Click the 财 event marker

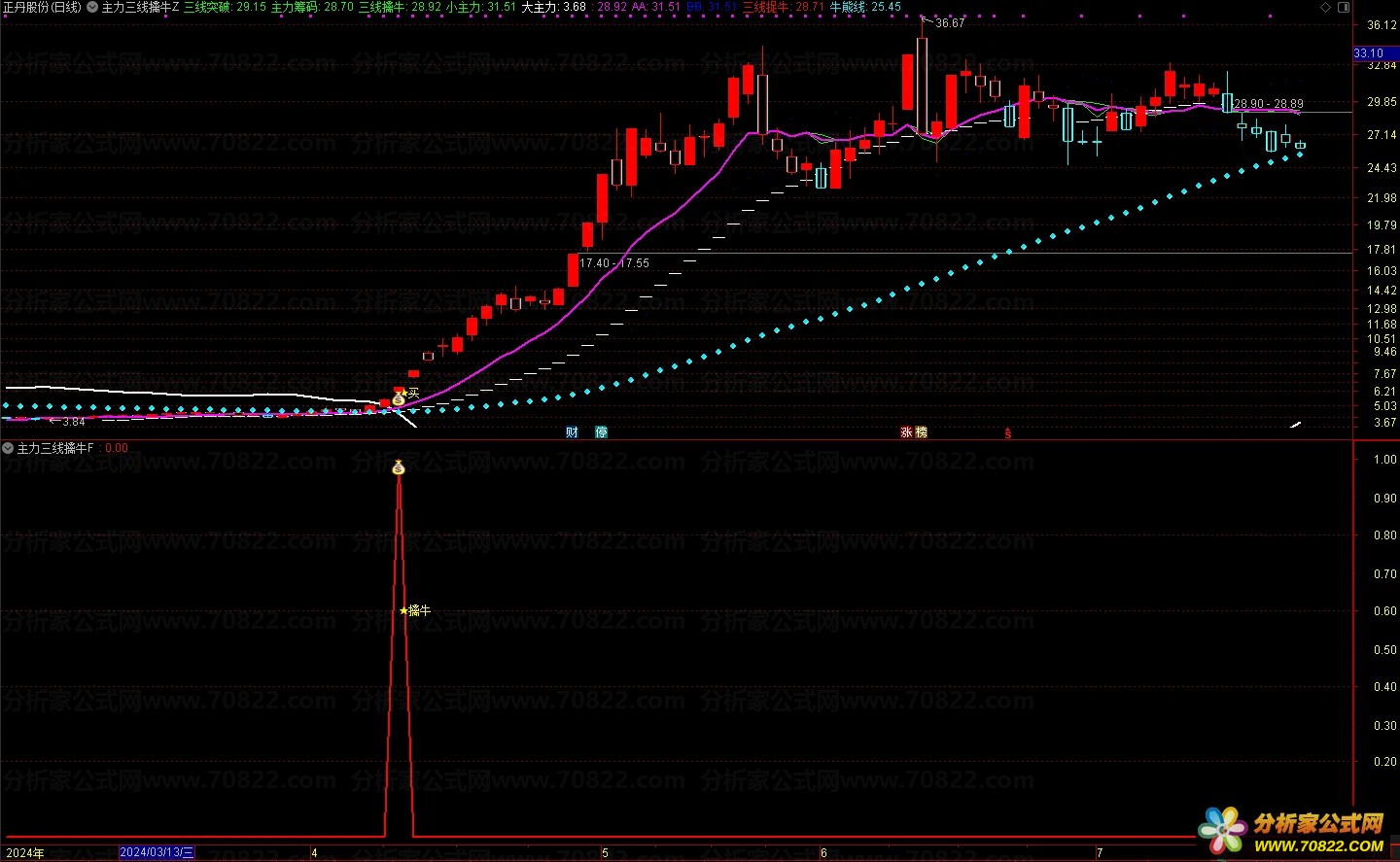tap(572, 432)
